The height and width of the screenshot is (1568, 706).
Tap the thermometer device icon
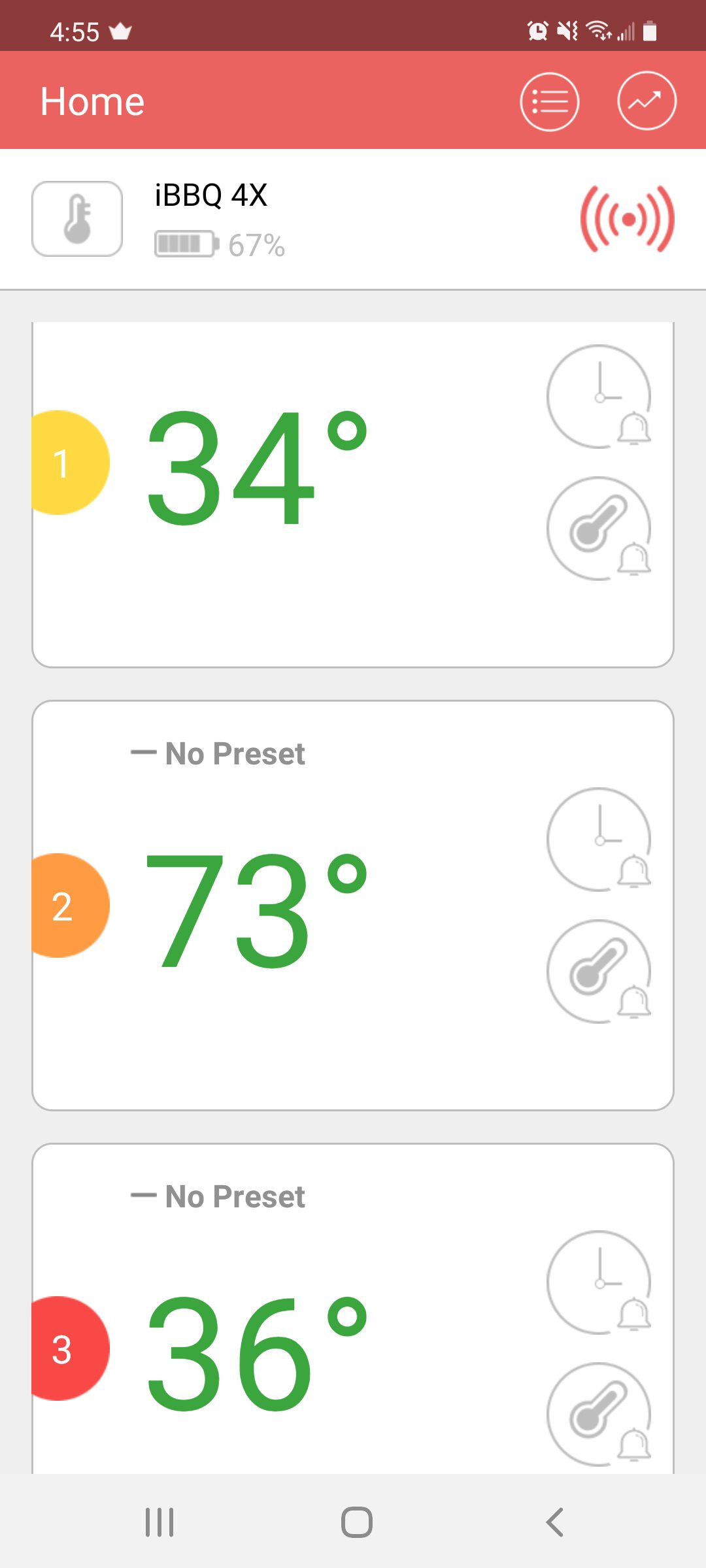(x=77, y=219)
